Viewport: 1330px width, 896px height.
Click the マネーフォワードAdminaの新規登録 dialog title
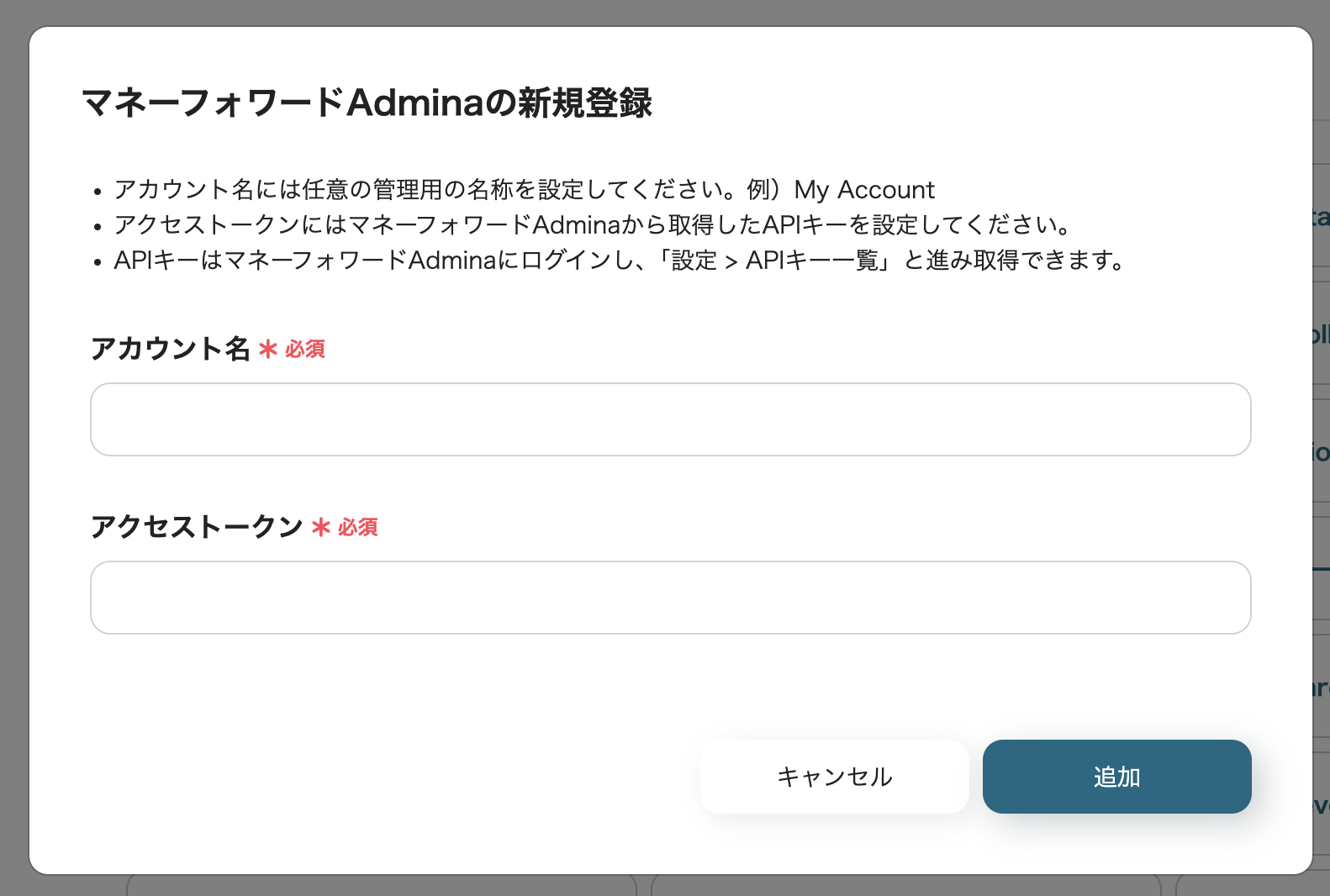coord(367,103)
